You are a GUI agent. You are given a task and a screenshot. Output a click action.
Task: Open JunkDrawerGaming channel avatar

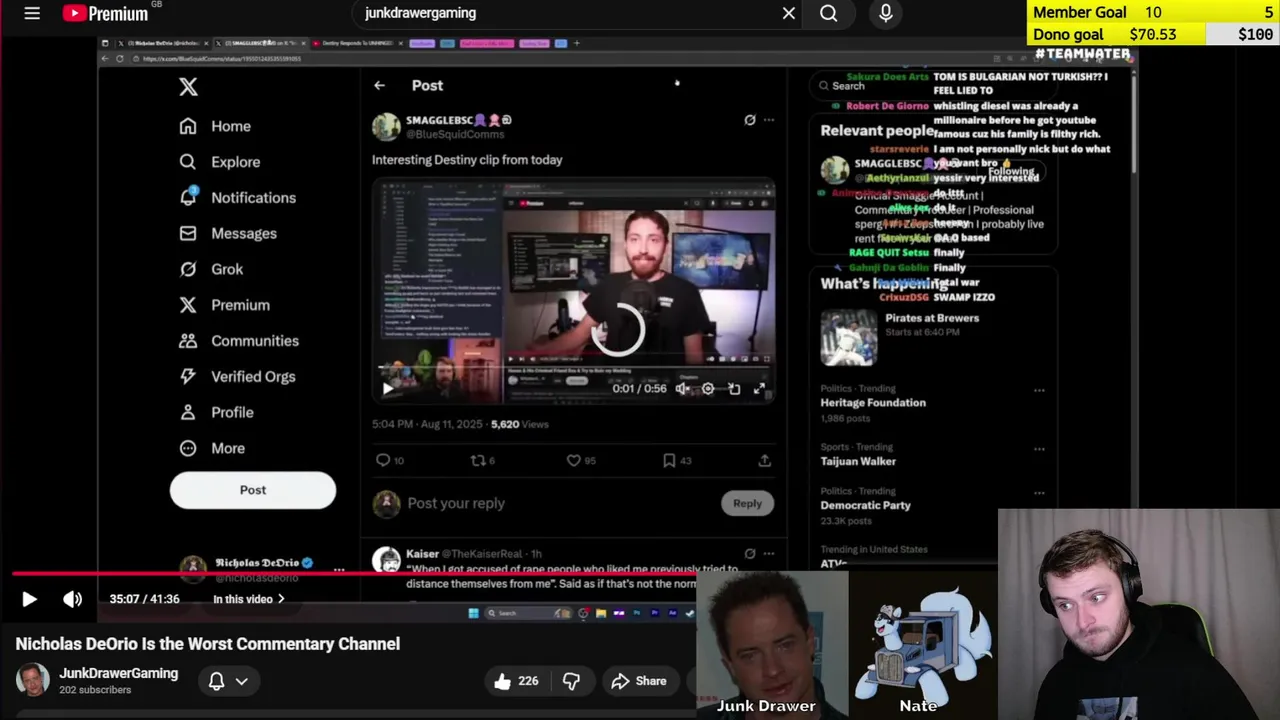coord(32,680)
